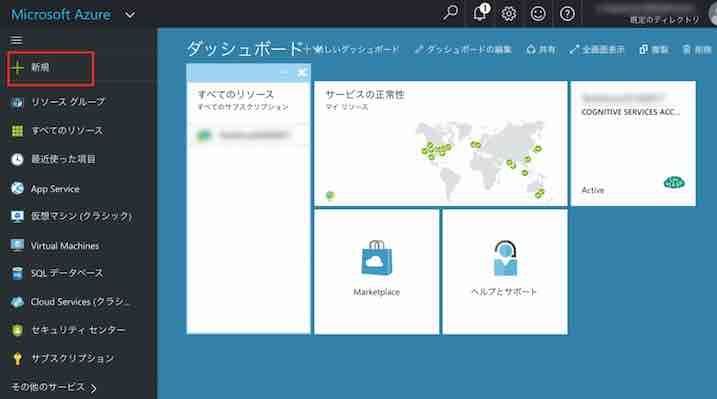Open the ヘルプとサポート tile
Viewport: 717px width, 399px height.
[x=505, y=272]
